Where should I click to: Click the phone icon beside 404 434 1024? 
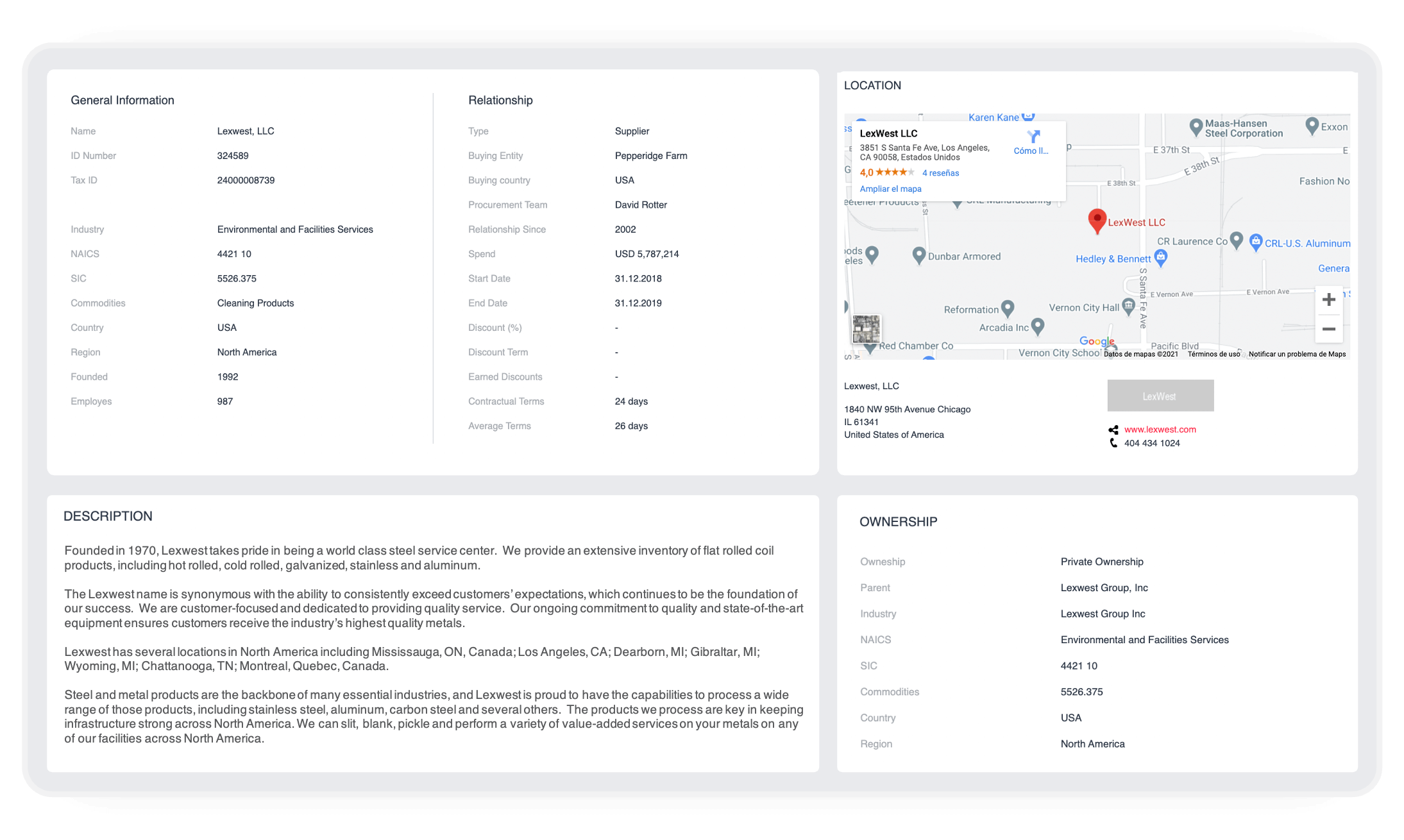click(x=1113, y=443)
